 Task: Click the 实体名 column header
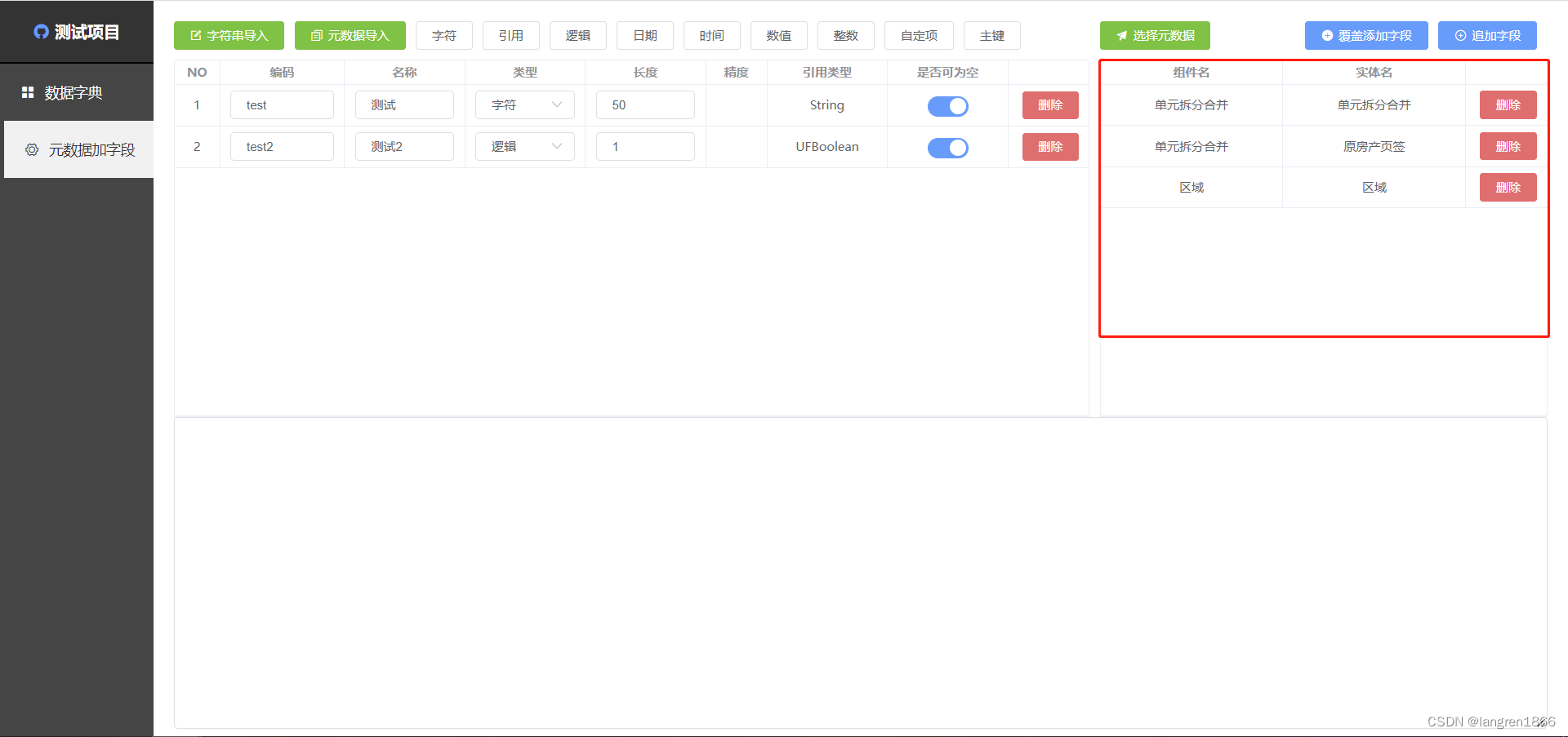click(1374, 72)
